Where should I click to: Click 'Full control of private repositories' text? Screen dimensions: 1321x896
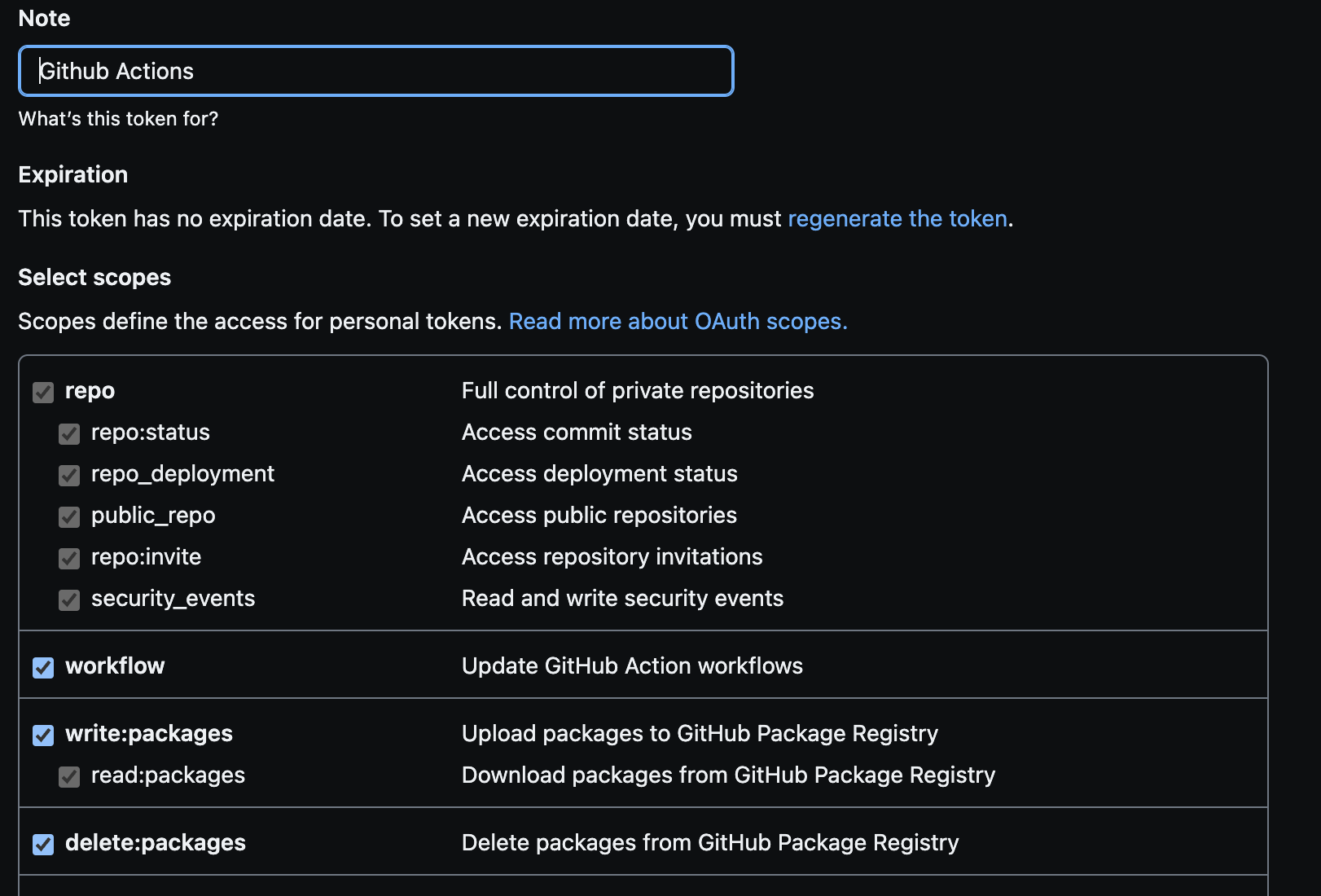(638, 391)
